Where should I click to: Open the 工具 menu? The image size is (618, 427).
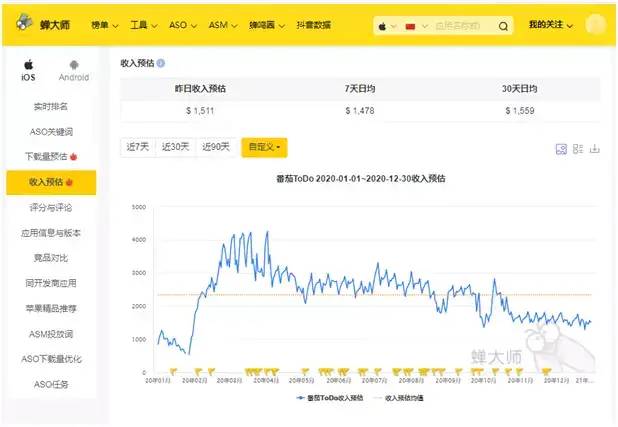[144, 25]
